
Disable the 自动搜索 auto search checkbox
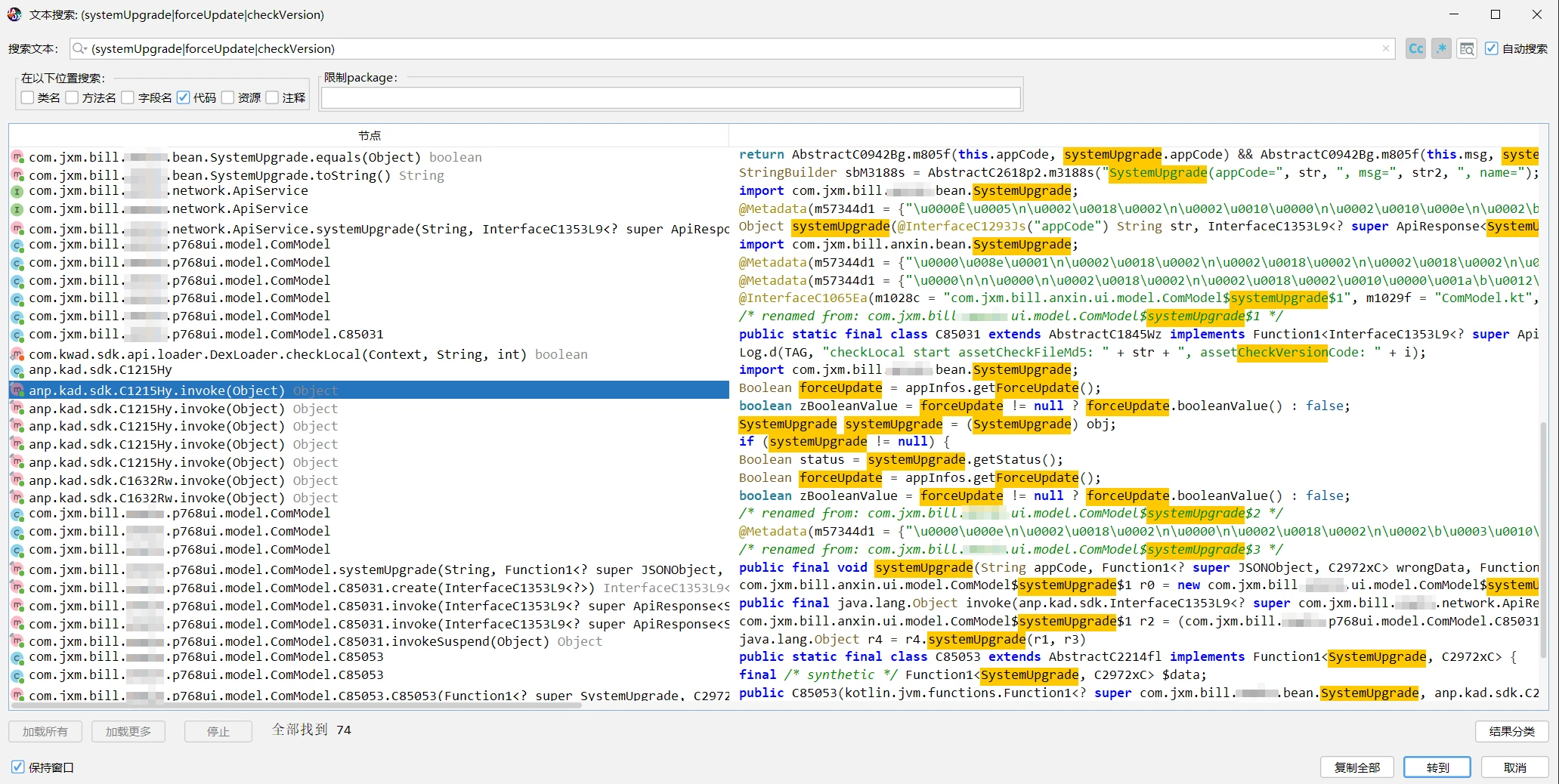[x=1492, y=48]
